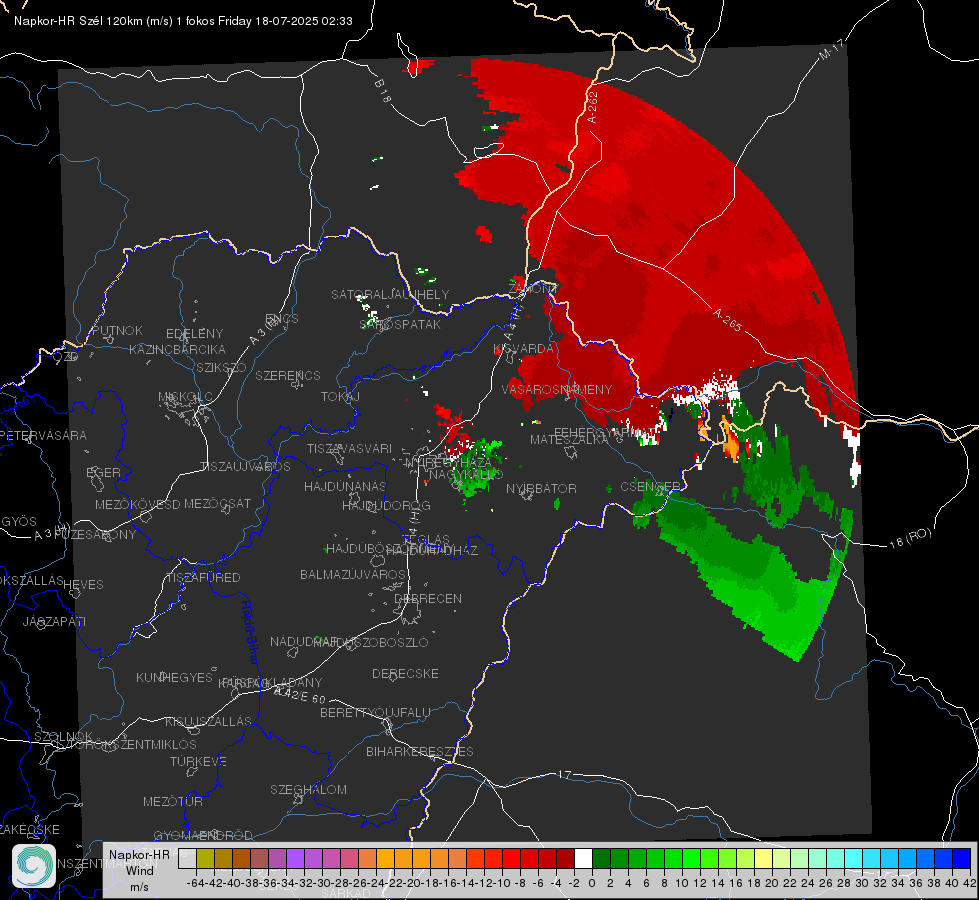This screenshot has height=900, width=979.
Task: Click the road number 17 label
Action: pyautogui.click(x=564, y=774)
